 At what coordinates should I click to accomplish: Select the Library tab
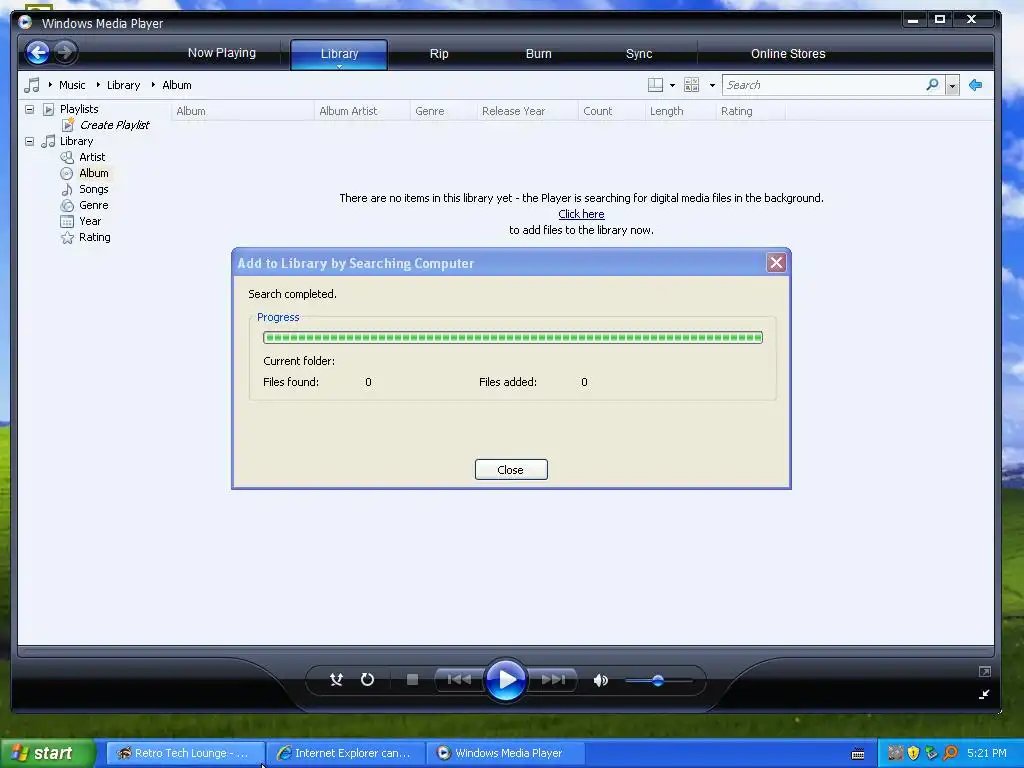coord(339,54)
